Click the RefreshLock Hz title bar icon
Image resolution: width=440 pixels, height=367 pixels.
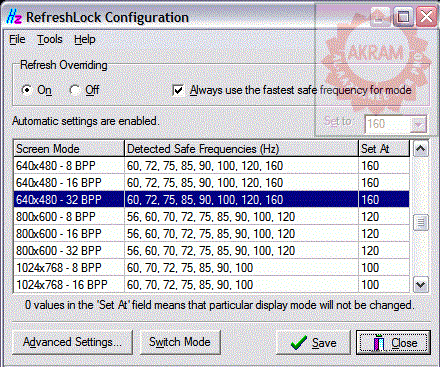point(14,17)
